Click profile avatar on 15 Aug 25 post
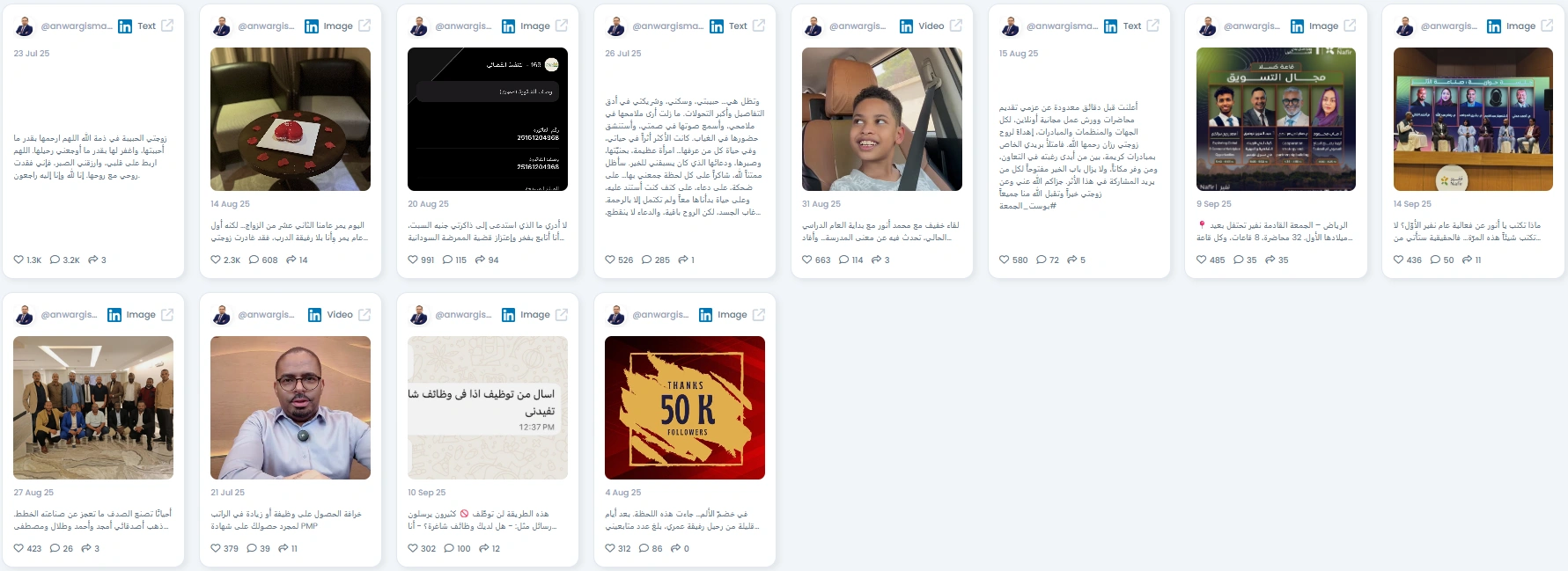The height and width of the screenshot is (571, 1568). [1011, 26]
